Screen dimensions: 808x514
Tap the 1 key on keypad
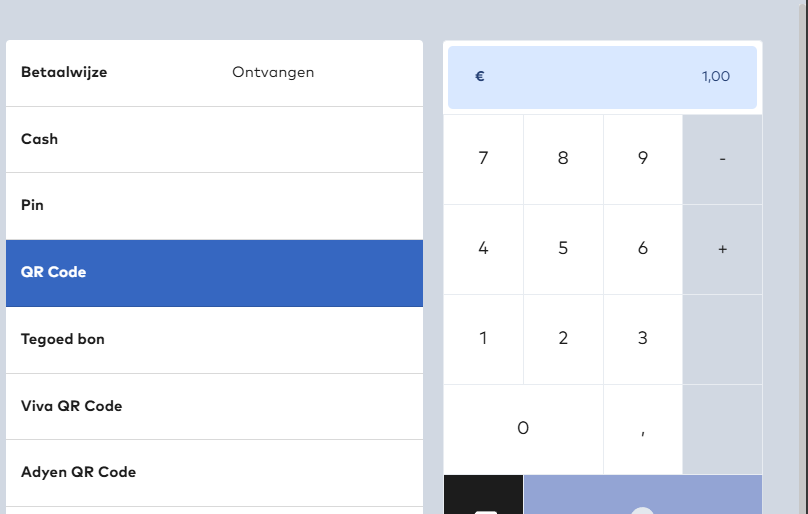pyautogui.click(x=483, y=339)
